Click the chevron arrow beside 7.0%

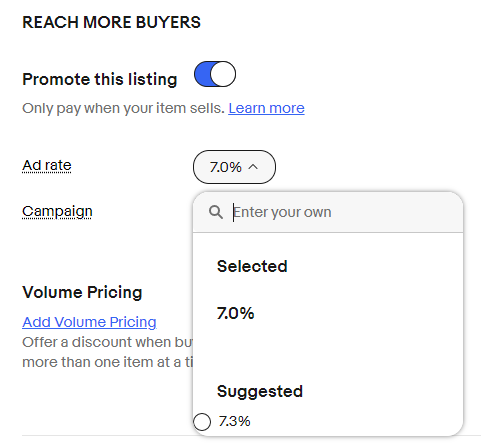click(x=253, y=166)
